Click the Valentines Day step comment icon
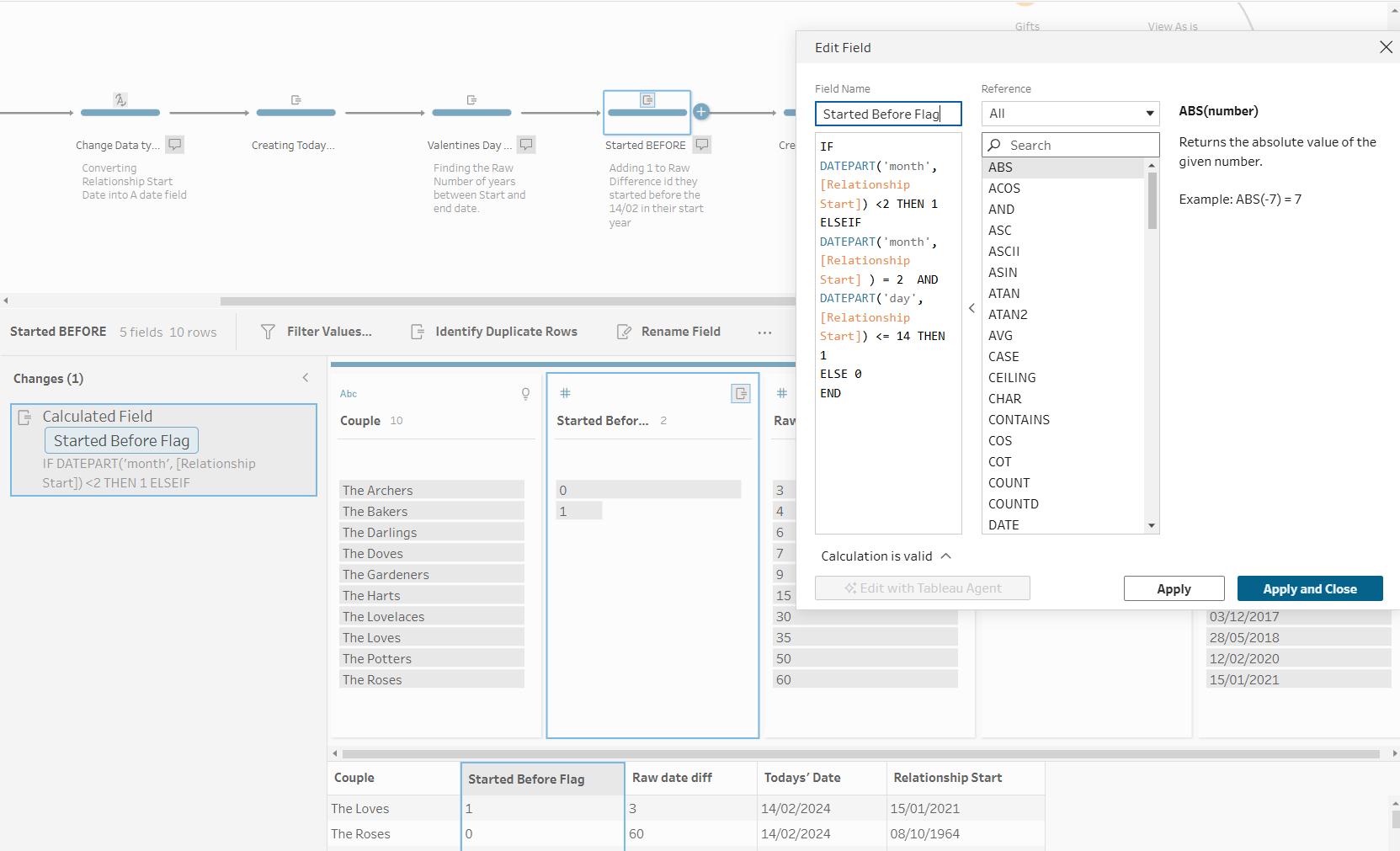 point(526,144)
